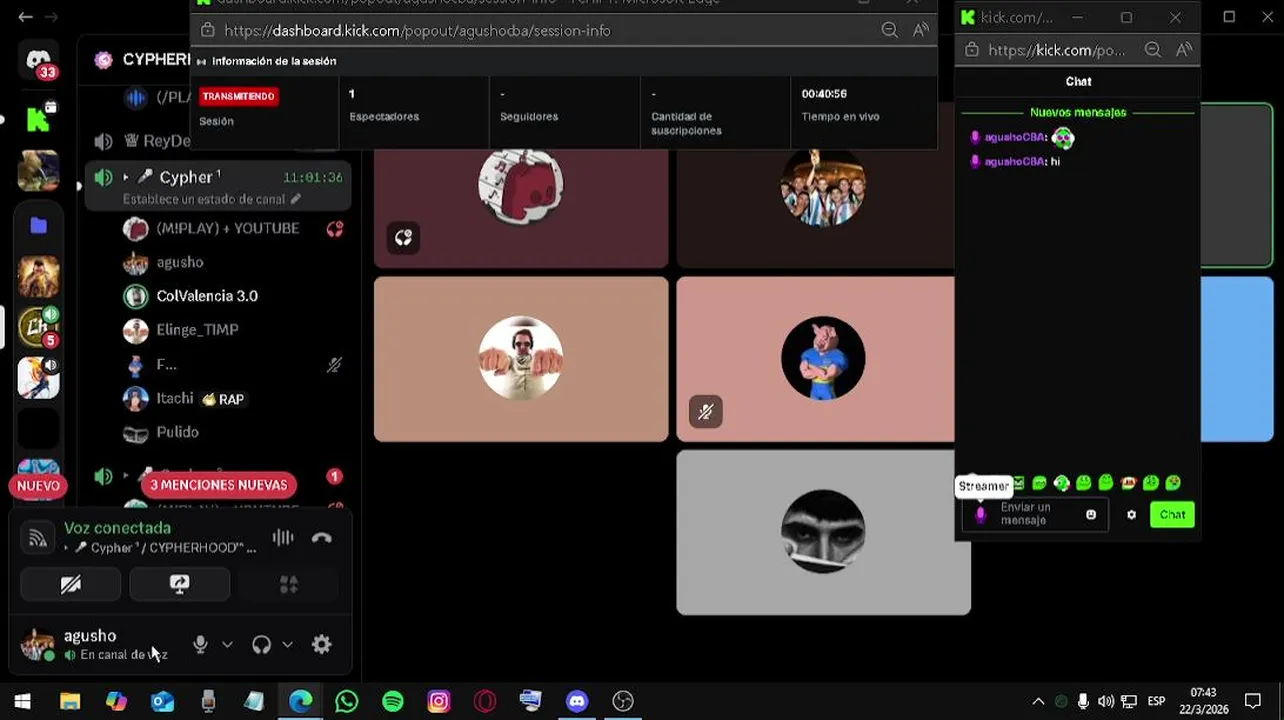Open Kick chat settings gear
This screenshot has height=720, width=1284.
(x=1131, y=515)
